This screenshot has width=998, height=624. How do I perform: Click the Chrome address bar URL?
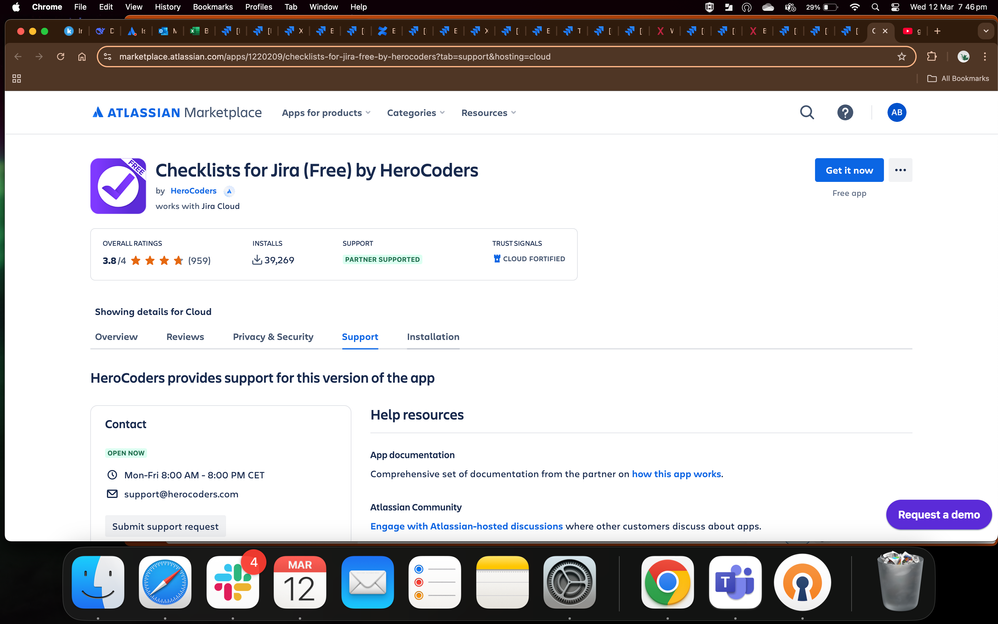tap(335, 57)
